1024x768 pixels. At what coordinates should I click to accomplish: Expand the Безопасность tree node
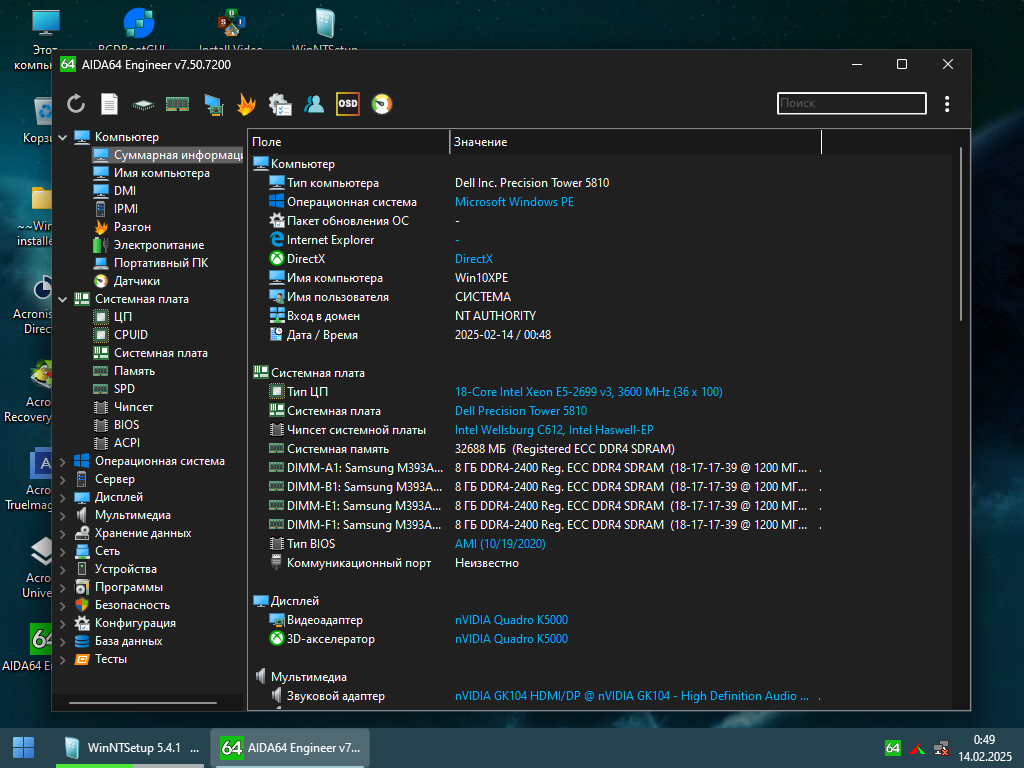tap(63, 605)
